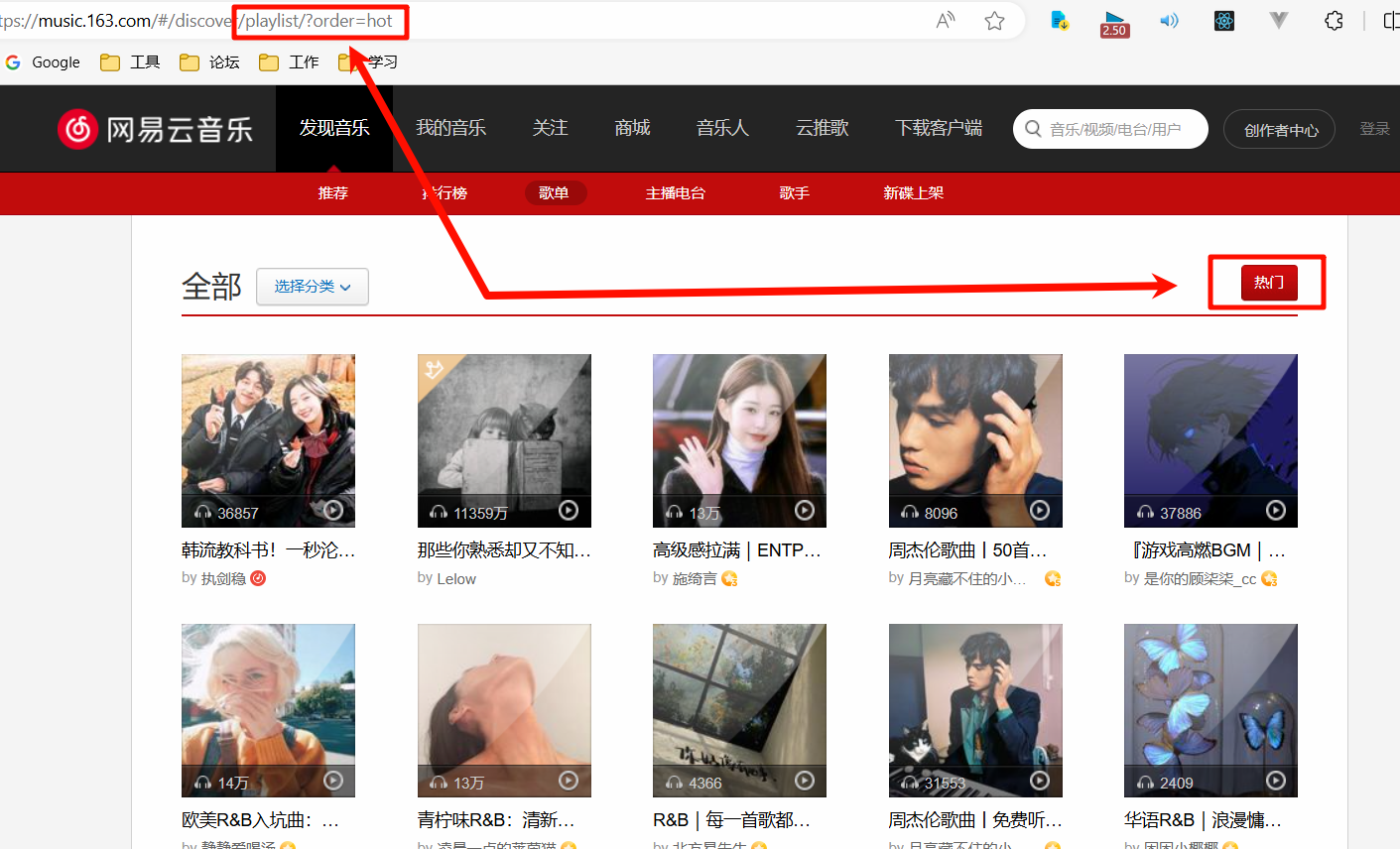Open browser extensions puzzle icon
Image resolution: width=1400 pixels, height=849 pixels.
pos(1334,21)
